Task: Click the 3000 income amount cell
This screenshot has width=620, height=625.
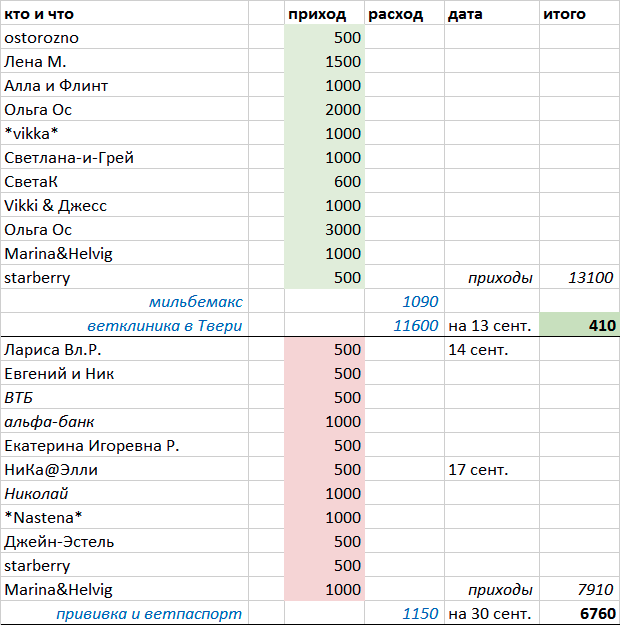Action: click(343, 230)
